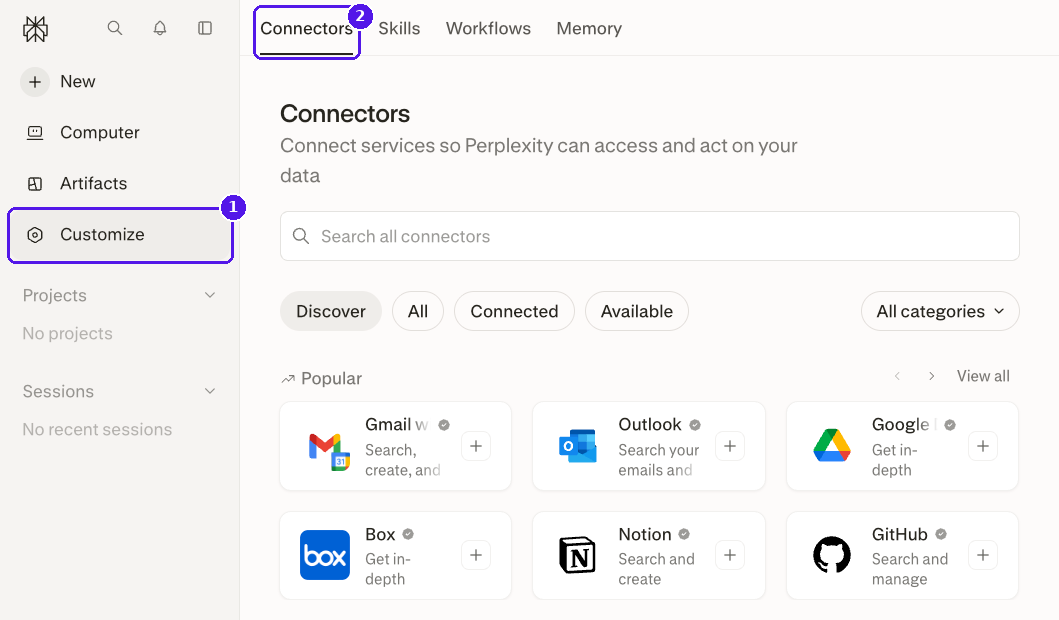
Task: Collapse the Sessions section chevron
Action: 210,391
